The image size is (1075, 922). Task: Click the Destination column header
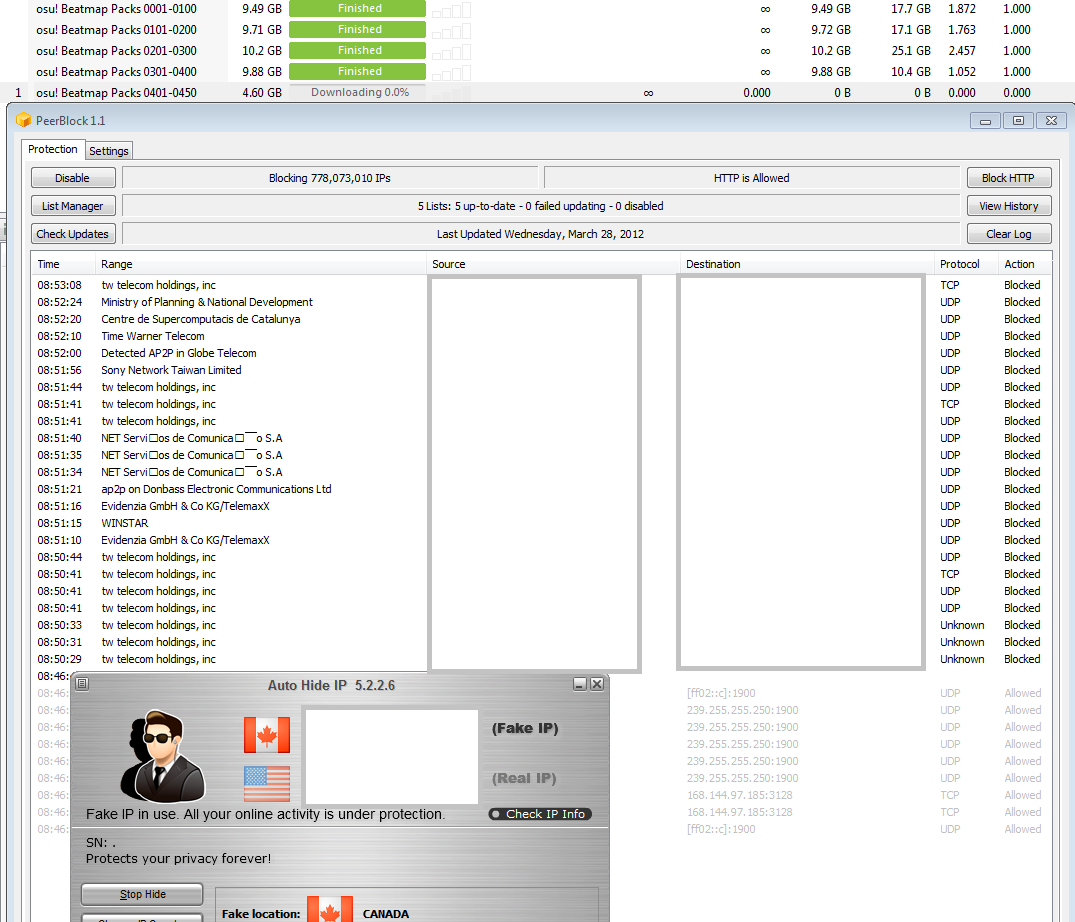[x=807, y=264]
